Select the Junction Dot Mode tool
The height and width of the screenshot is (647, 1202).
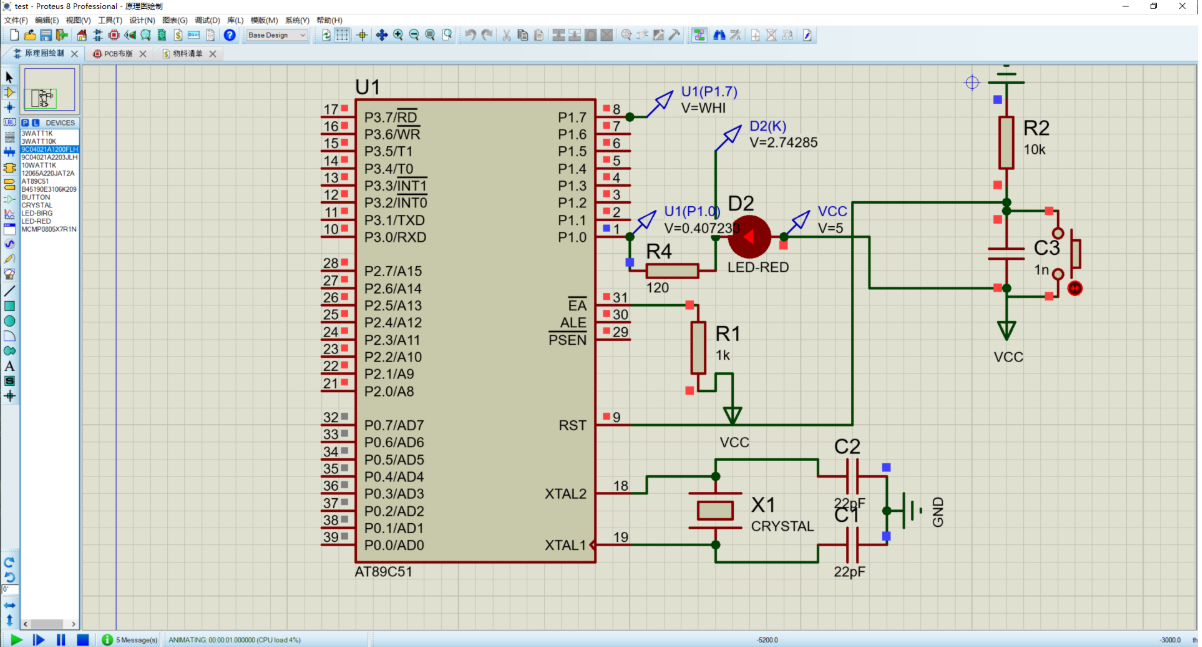tap(10, 106)
